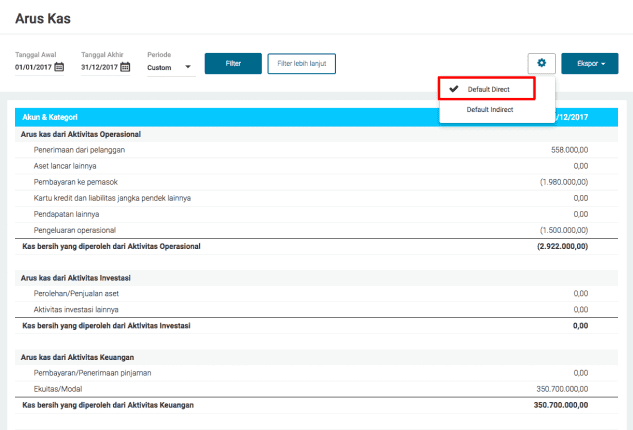Screen dimensions: 633x430
Task: Click Kas bersih Aktivitas Investasi total label
Action: pyautogui.click(x=106, y=325)
